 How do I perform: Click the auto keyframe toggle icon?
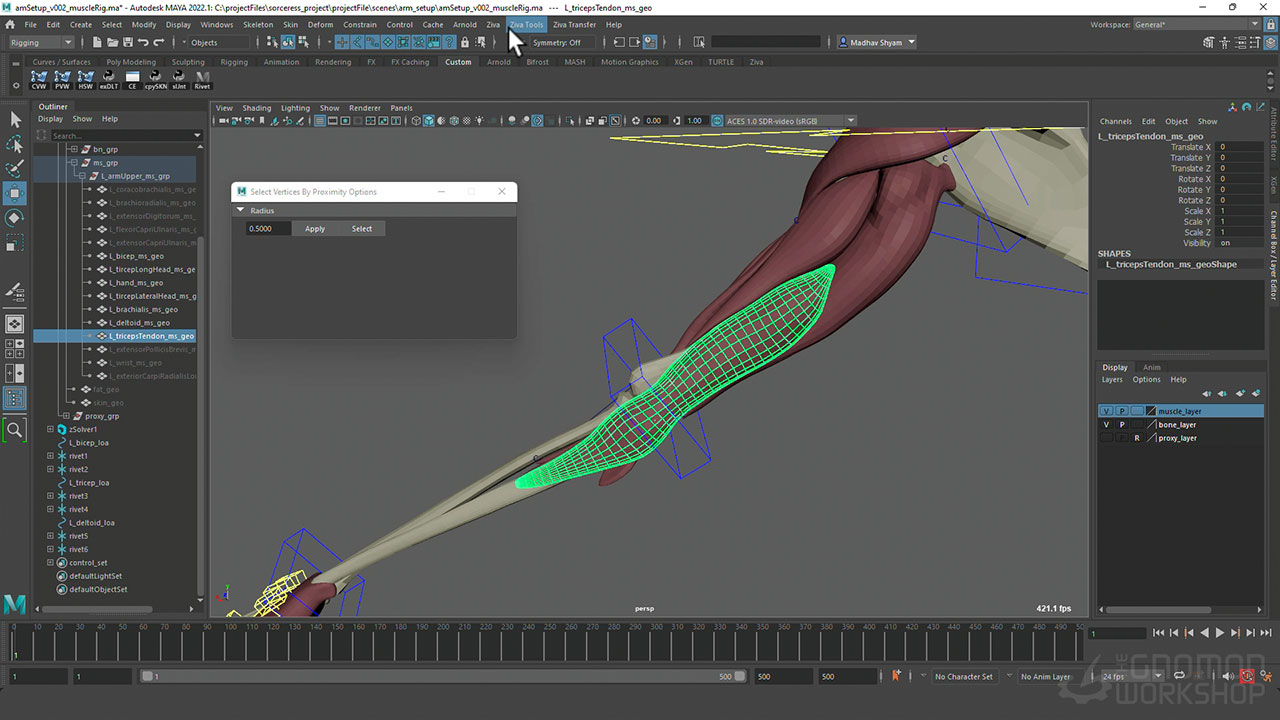point(1247,677)
